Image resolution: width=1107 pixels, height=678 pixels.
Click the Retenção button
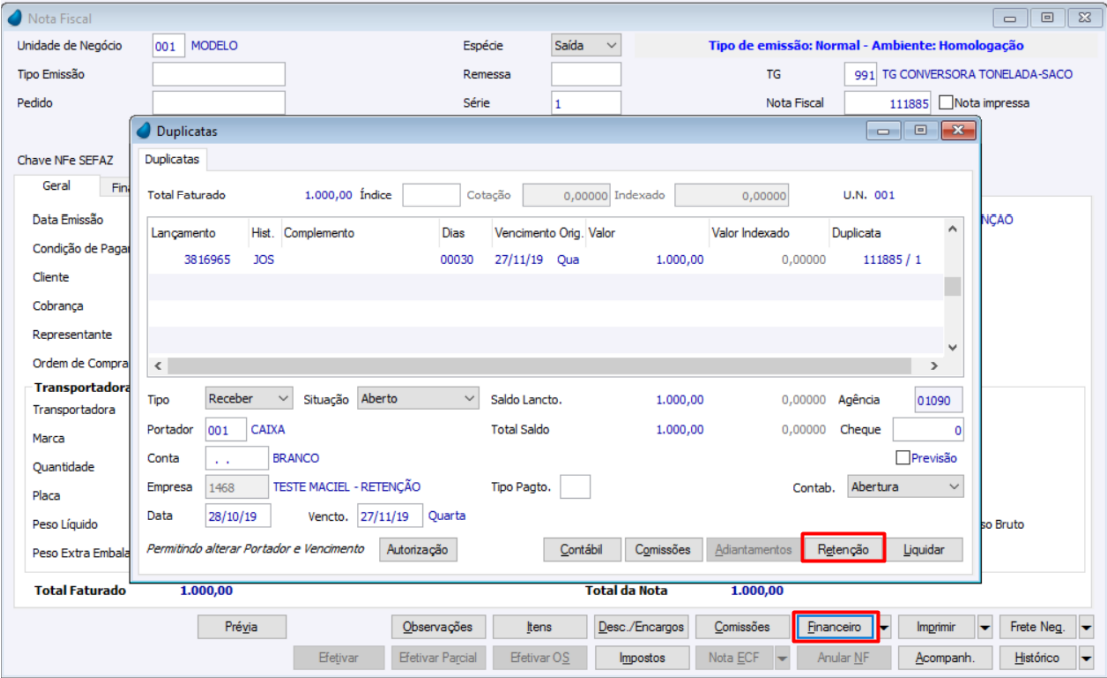(843, 549)
